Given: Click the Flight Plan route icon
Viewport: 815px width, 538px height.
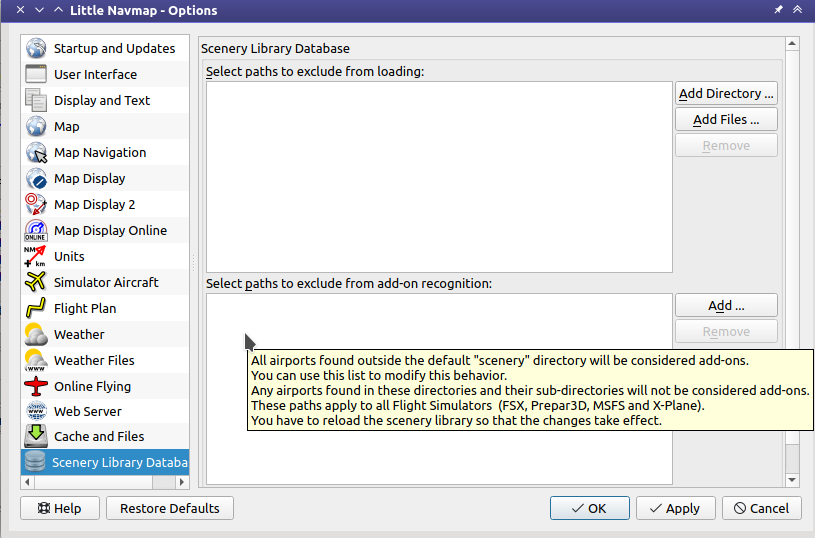Looking at the screenshot, I should [35, 308].
